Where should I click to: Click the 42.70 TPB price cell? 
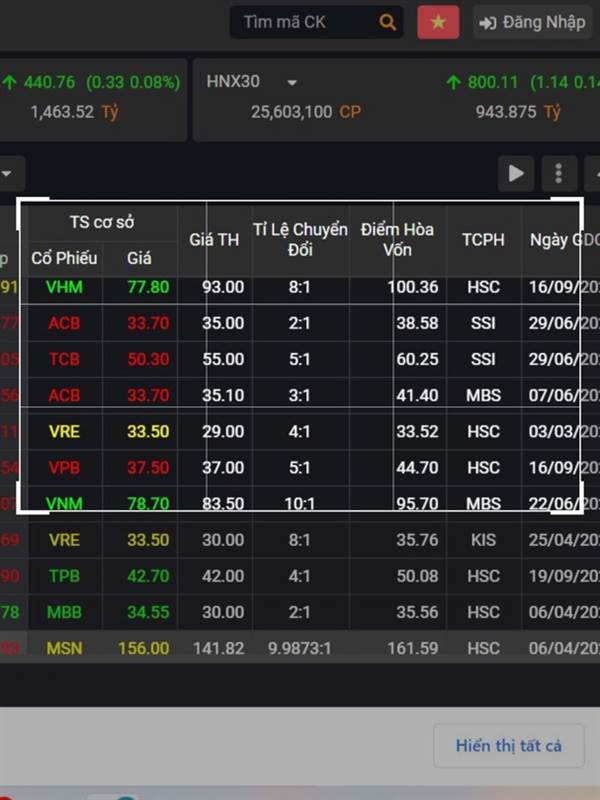click(148, 576)
